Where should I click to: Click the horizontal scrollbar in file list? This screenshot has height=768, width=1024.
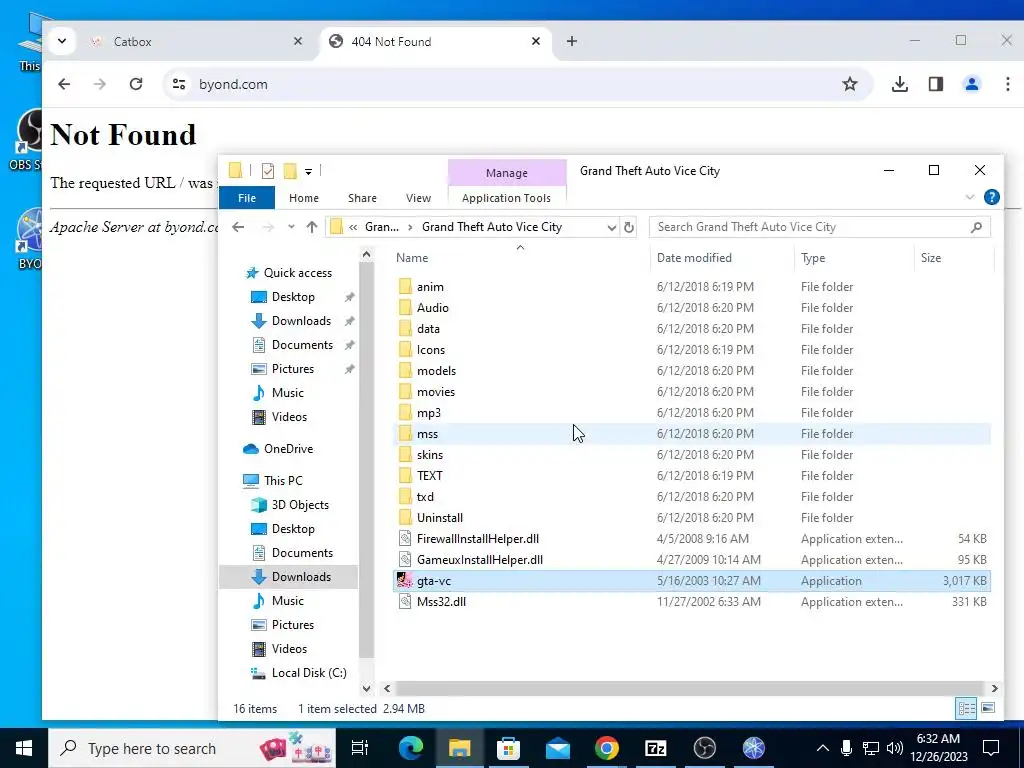pos(689,688)
